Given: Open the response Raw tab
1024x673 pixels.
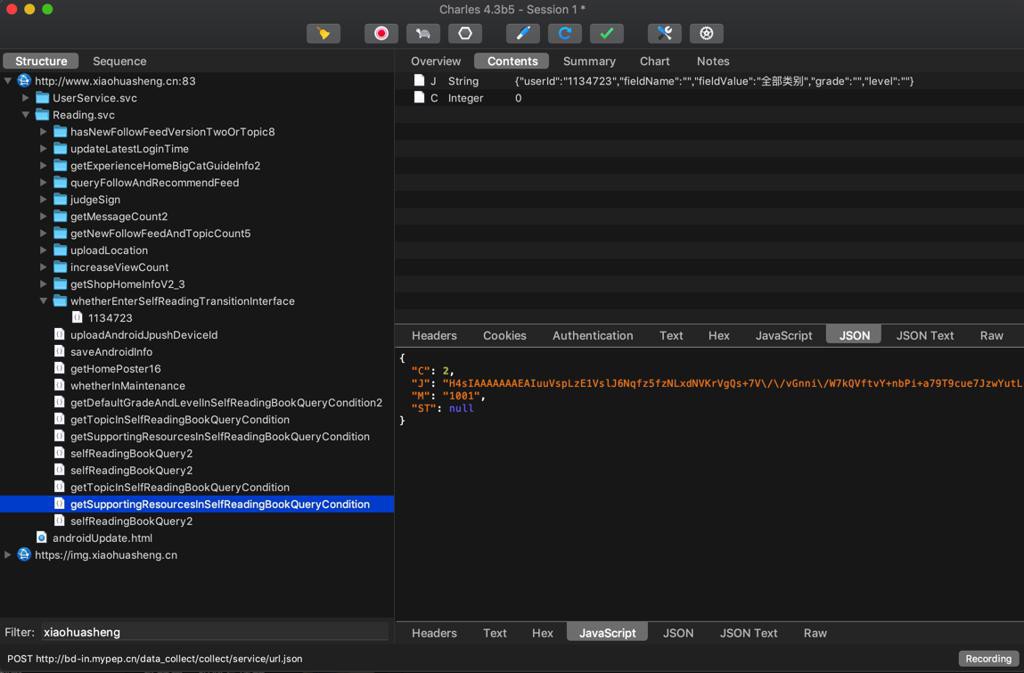Looking at the screenshot, I should click(815, 633).
